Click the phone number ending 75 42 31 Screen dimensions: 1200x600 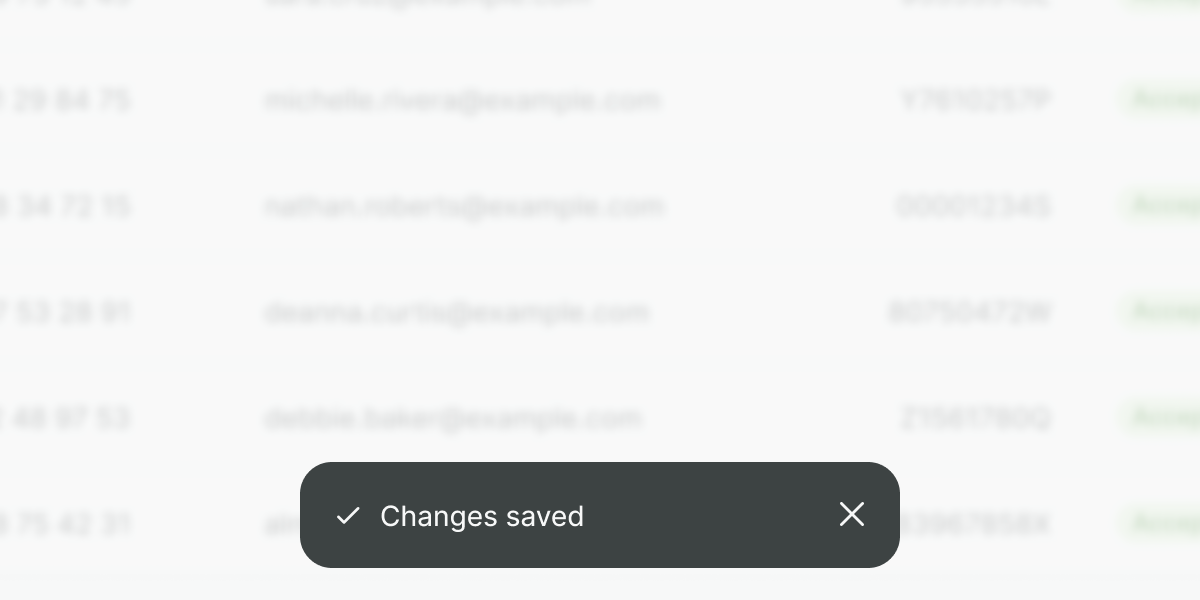pyautogui.click(x=65, y=524)
